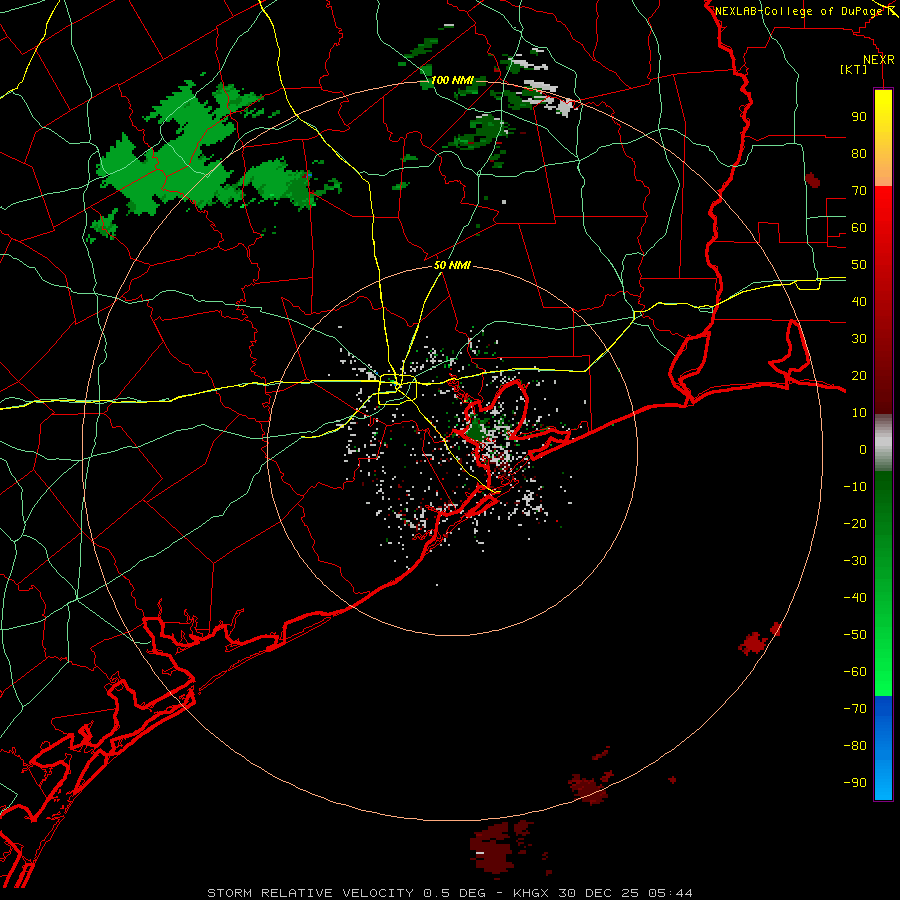Screen dimensions: 900x900
Task: Click the NEXR label above the scale
Action: pyautogui.click(x=878, y=60)
